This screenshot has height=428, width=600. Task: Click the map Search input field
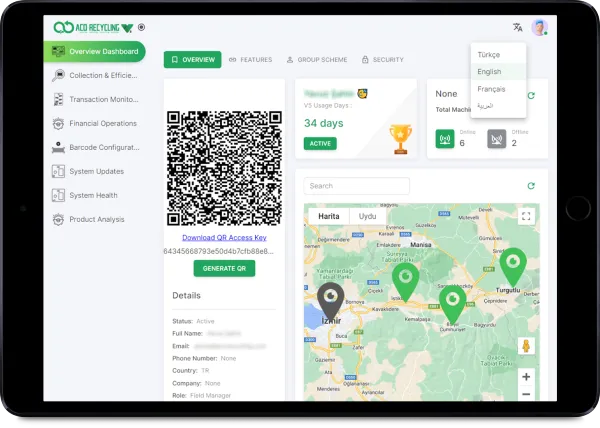pyautogui.click(x=357, y=186)
